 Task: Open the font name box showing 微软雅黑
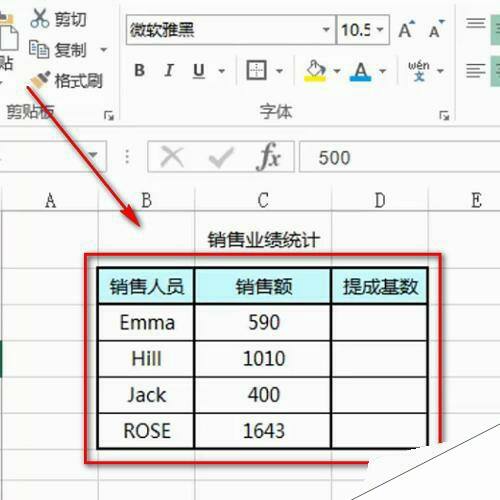point(231,30)
